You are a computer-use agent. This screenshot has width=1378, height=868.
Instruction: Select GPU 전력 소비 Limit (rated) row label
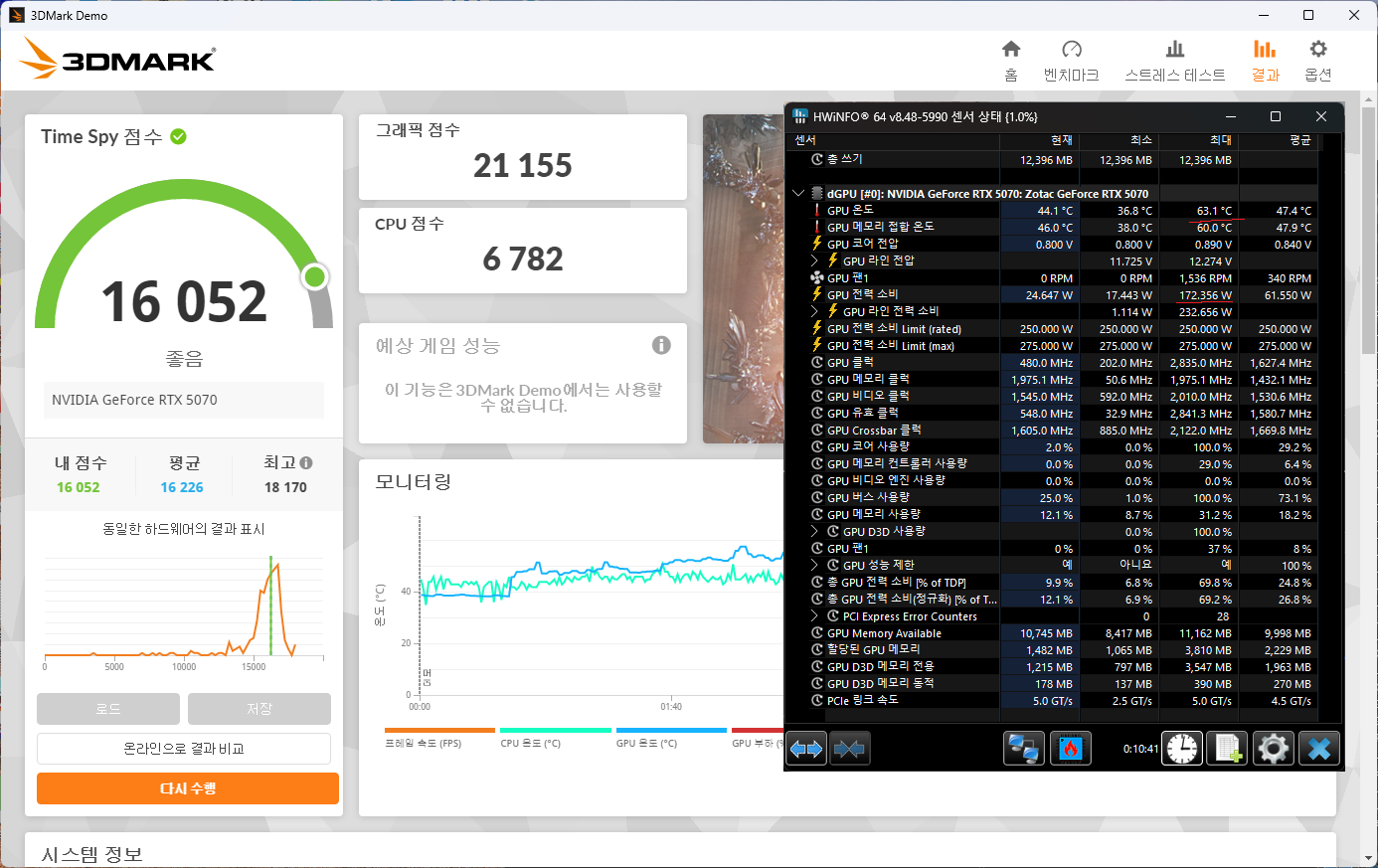coord(894,328)
